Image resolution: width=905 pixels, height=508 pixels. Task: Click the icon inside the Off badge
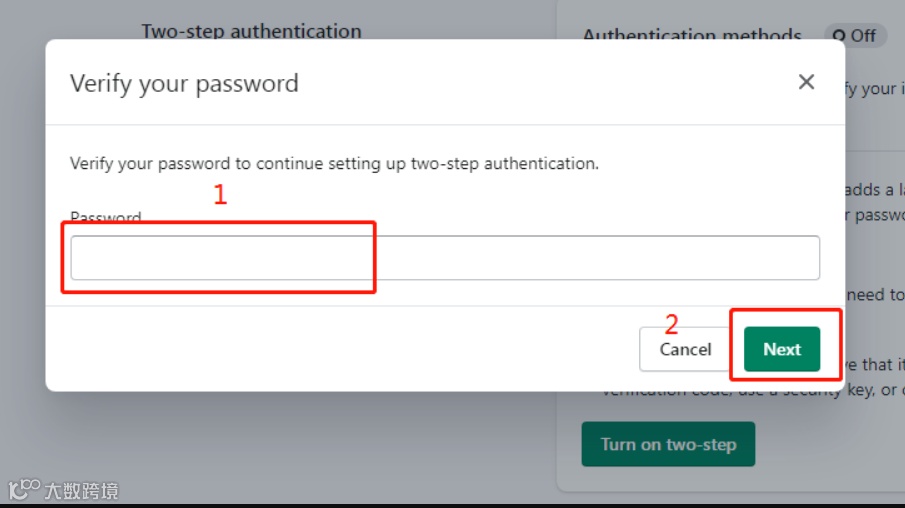click(x=840, y=36)
